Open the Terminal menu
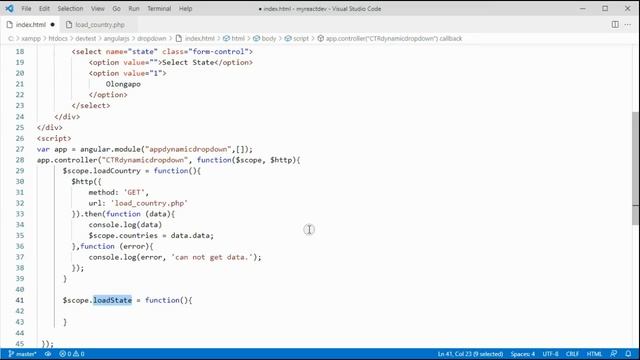 pos(159,9)
